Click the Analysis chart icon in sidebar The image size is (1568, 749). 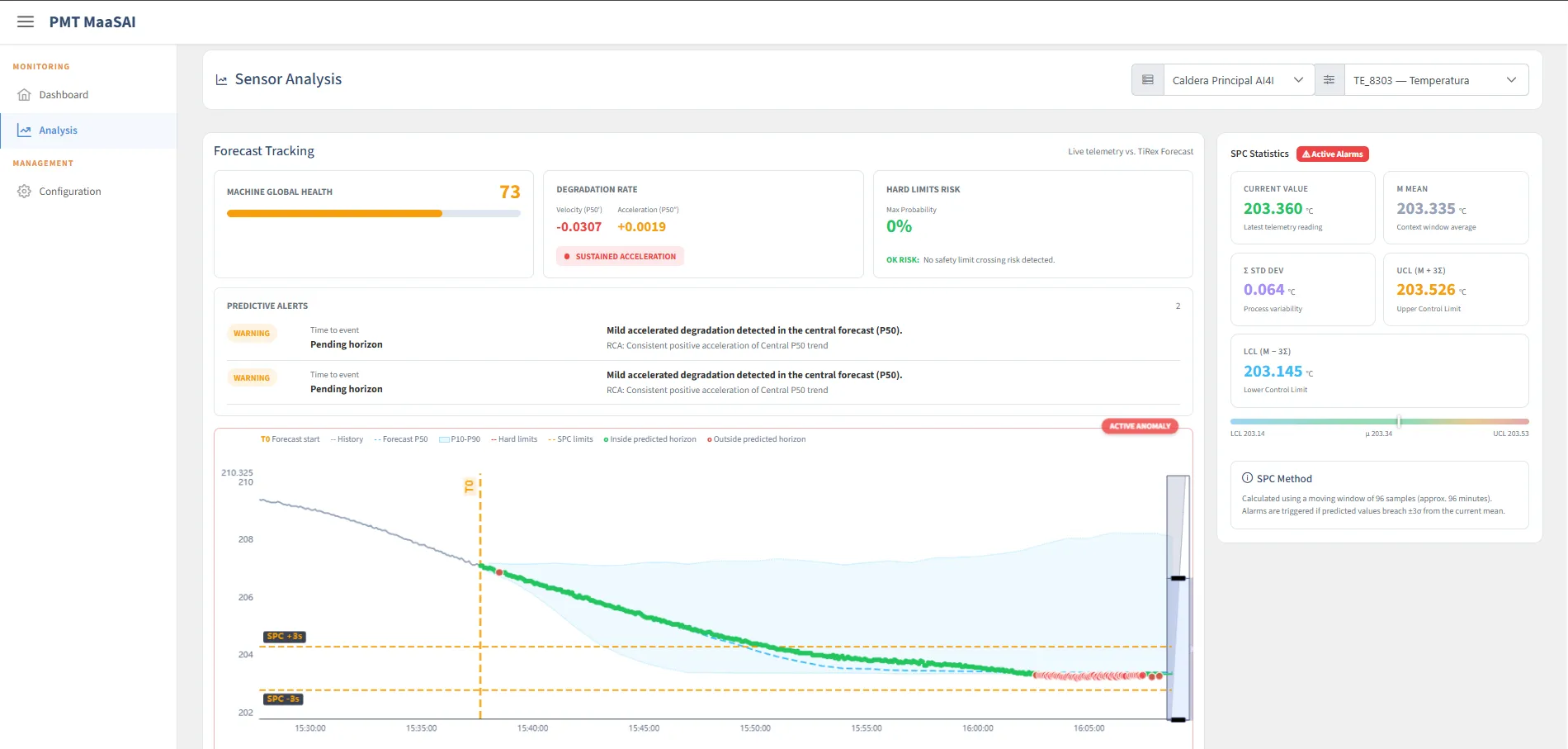[24, 130]
